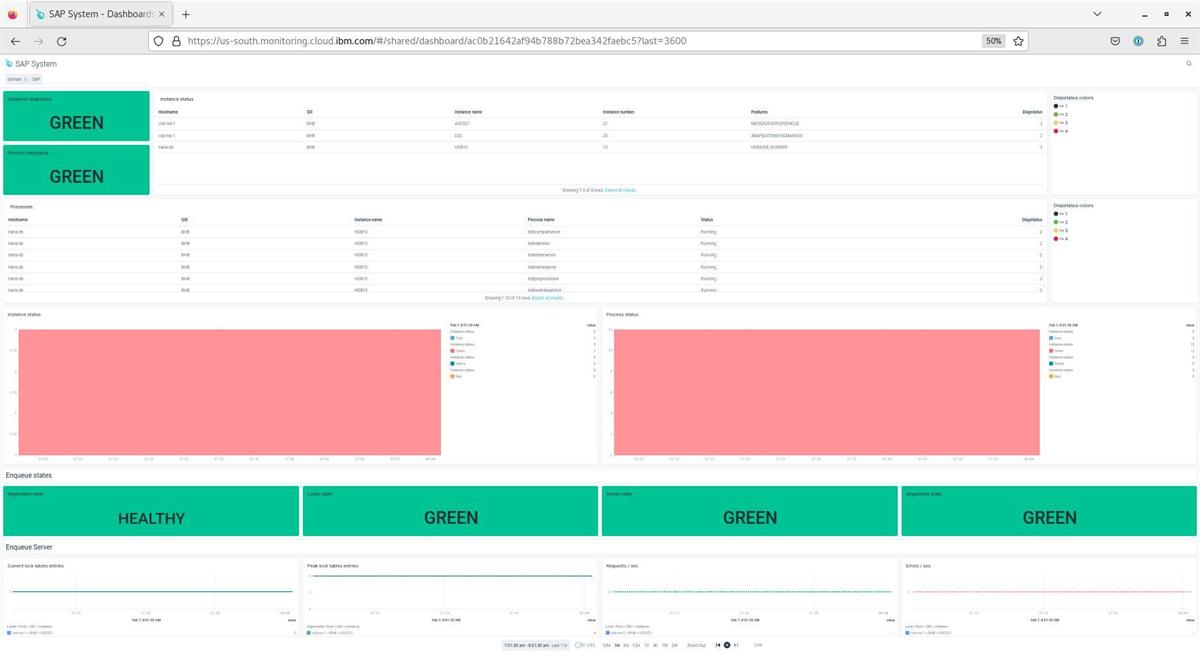The image size is (1200, 654).
Task: Open the extensions puzzle icon
Action: [1161, 41]
